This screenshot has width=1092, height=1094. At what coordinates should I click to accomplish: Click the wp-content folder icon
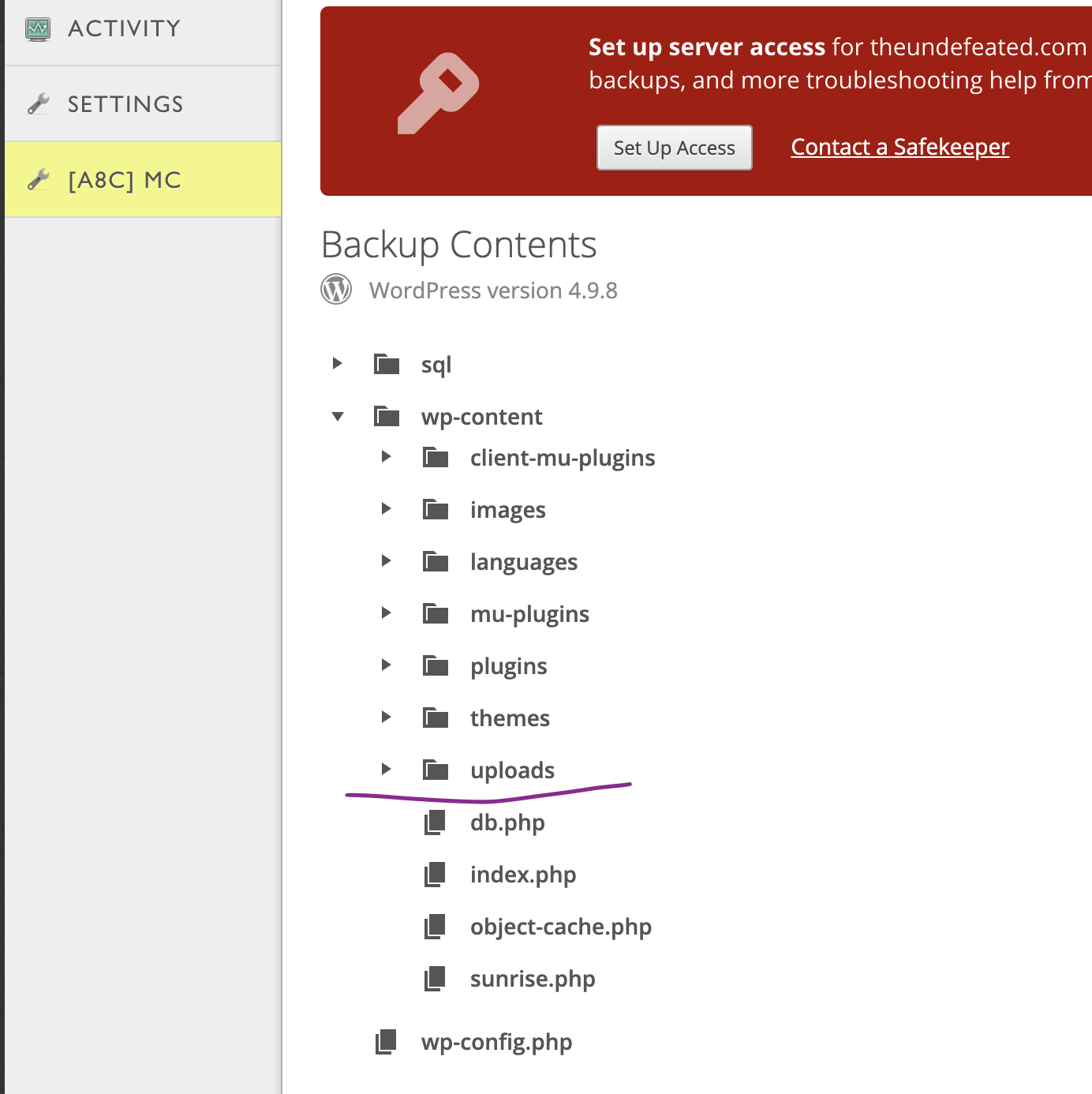pos(387,416)
